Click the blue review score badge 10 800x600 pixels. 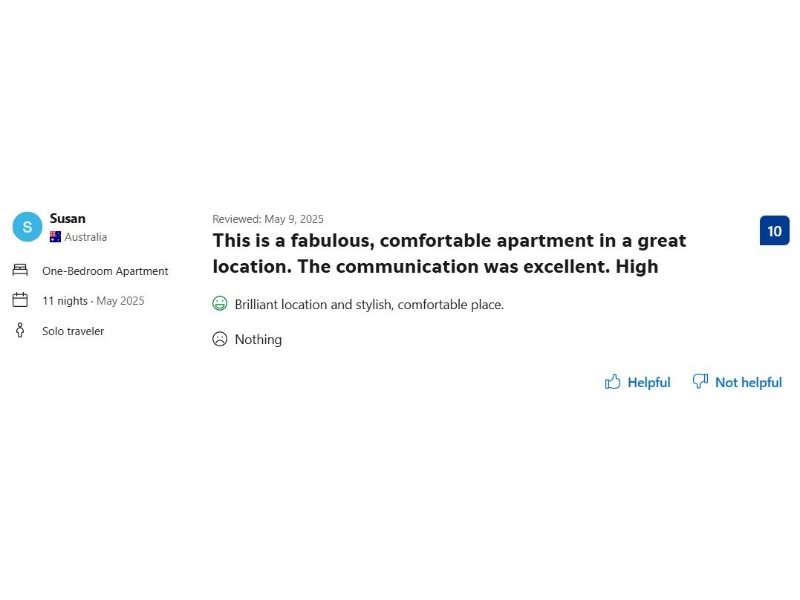(774, 231)
